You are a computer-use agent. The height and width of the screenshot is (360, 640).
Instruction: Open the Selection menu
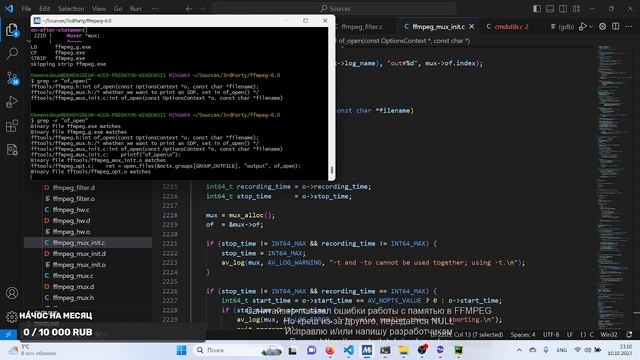71,9
